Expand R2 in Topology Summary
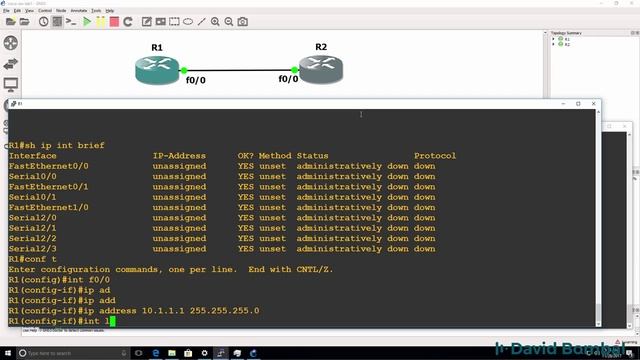640x360 pixels. (x=554, y=44)
